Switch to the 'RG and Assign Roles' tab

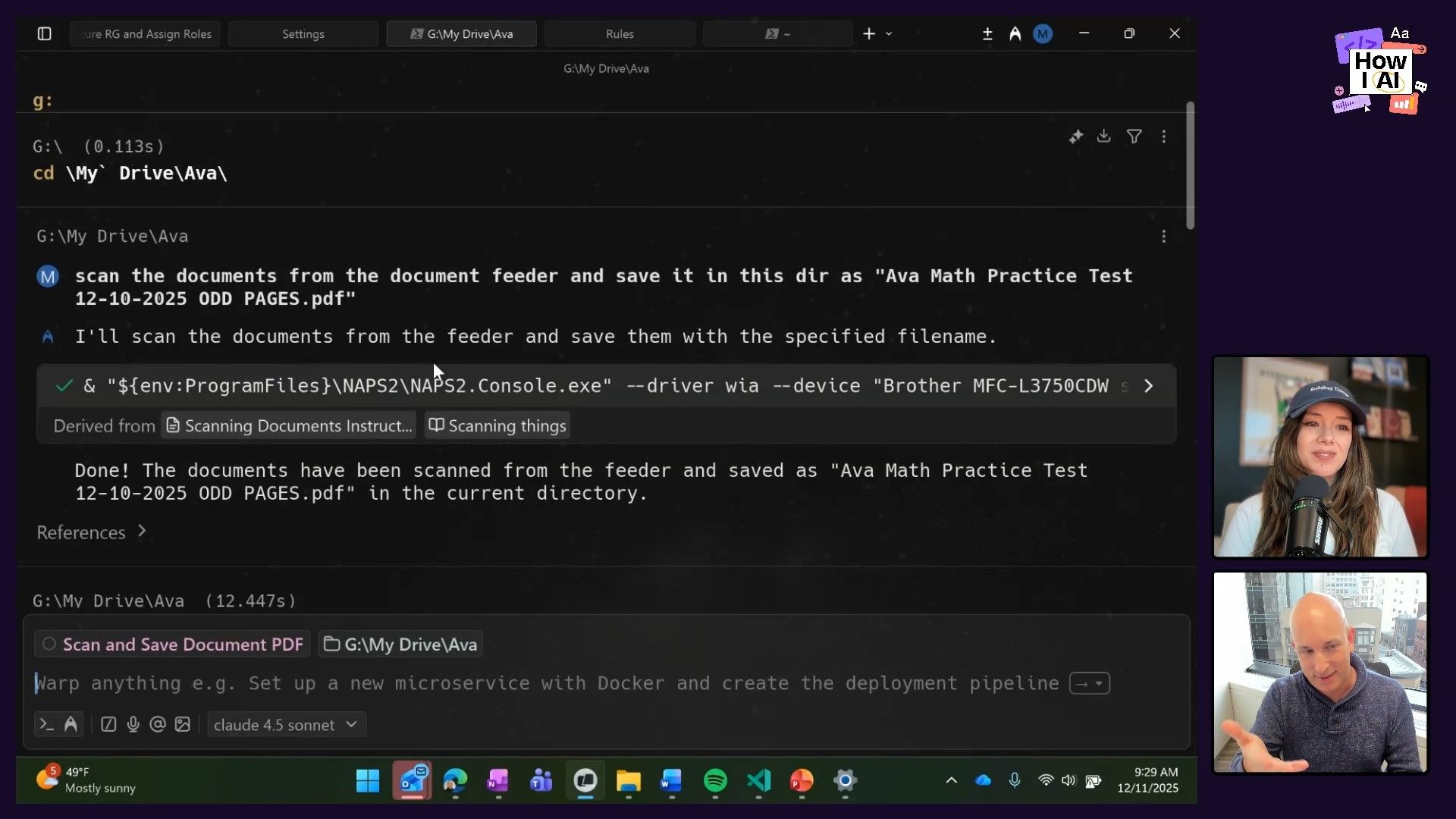pyautogui.click(x=145, y=33)
